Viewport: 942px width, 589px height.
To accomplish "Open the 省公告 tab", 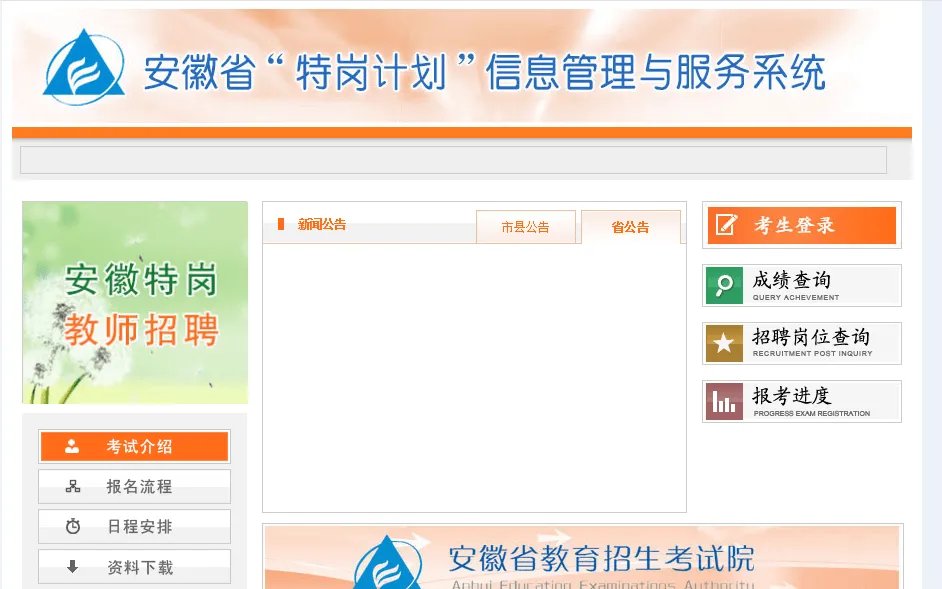I will click(x=629, y=226).
